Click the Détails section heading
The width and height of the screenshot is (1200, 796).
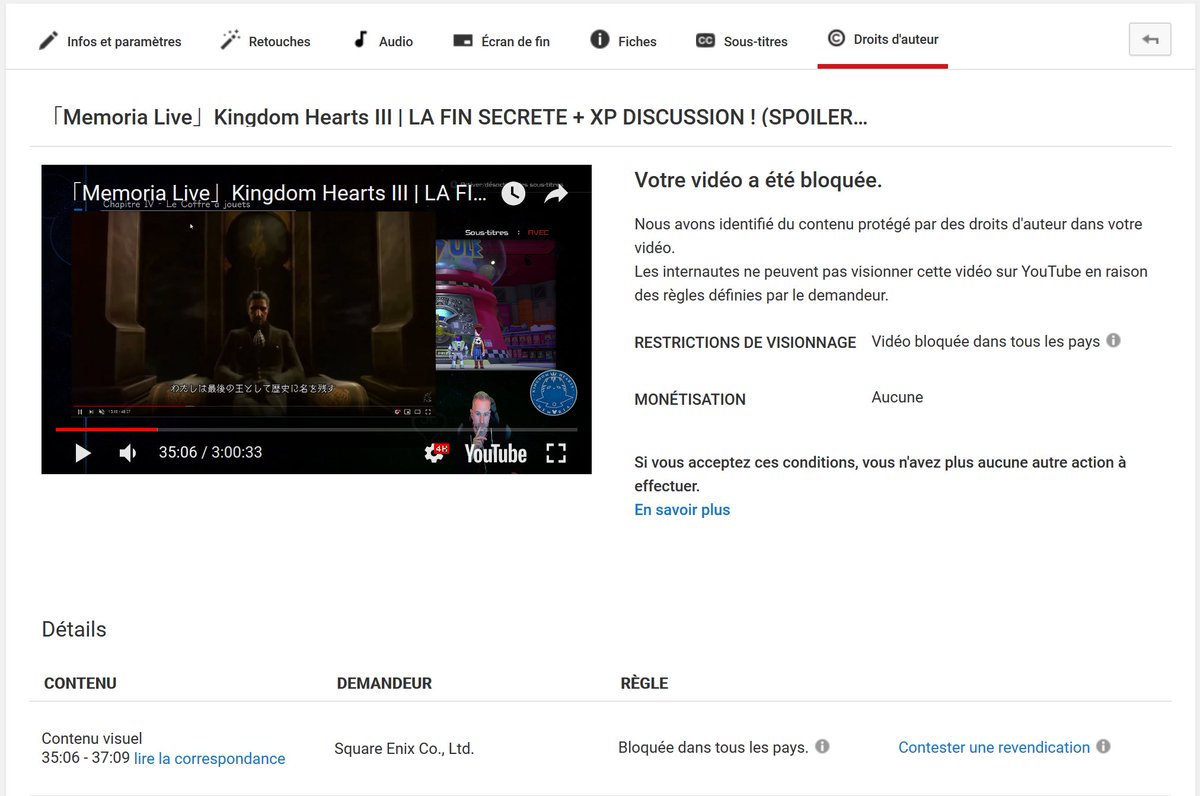point(74,630)
